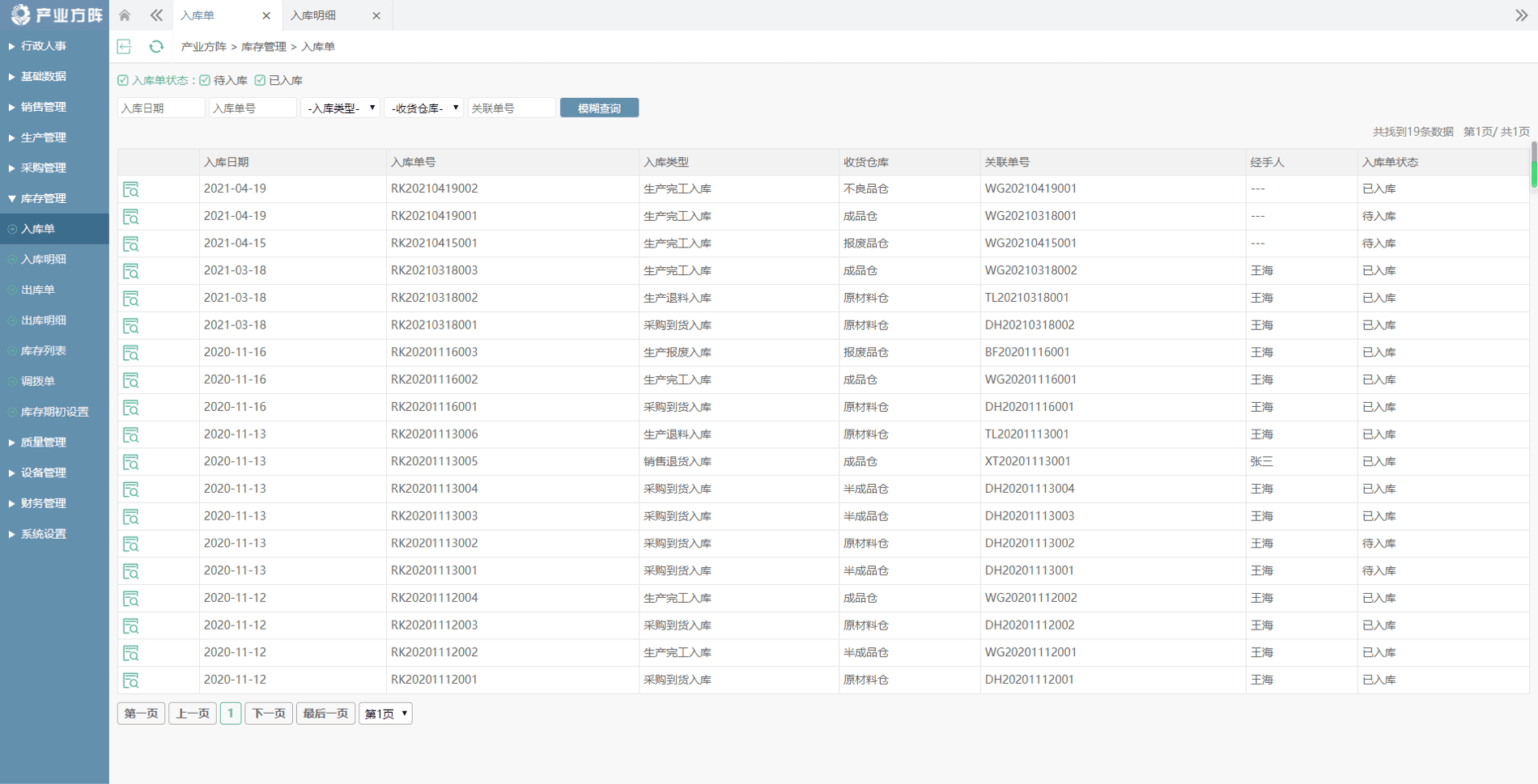Click the 下一页 pagination button
Image resolution: width=1538 pixels, height=784 pixels.
coord(269,714)
